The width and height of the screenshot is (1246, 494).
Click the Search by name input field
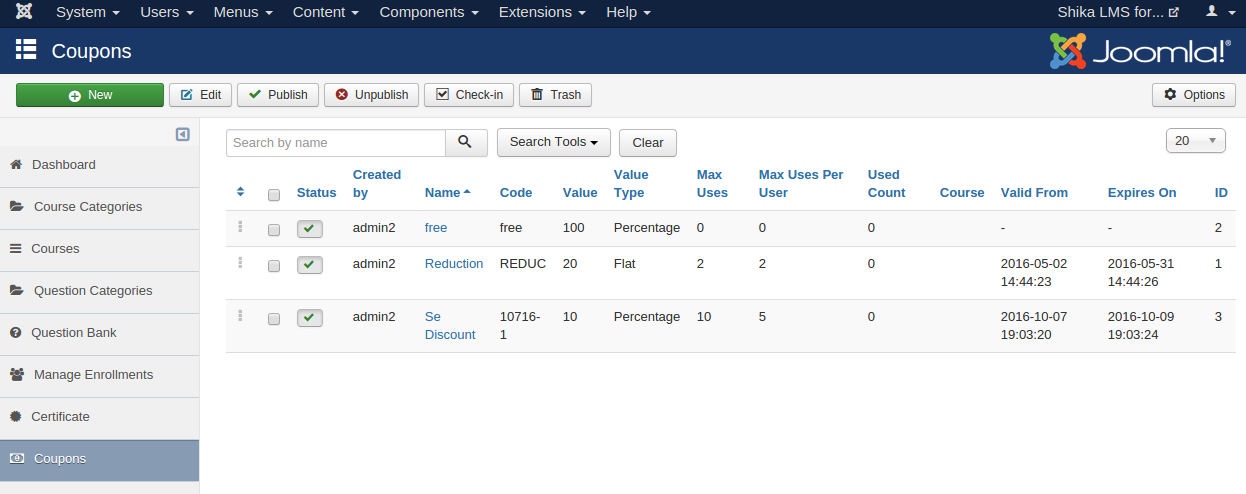tap(335, 143)
